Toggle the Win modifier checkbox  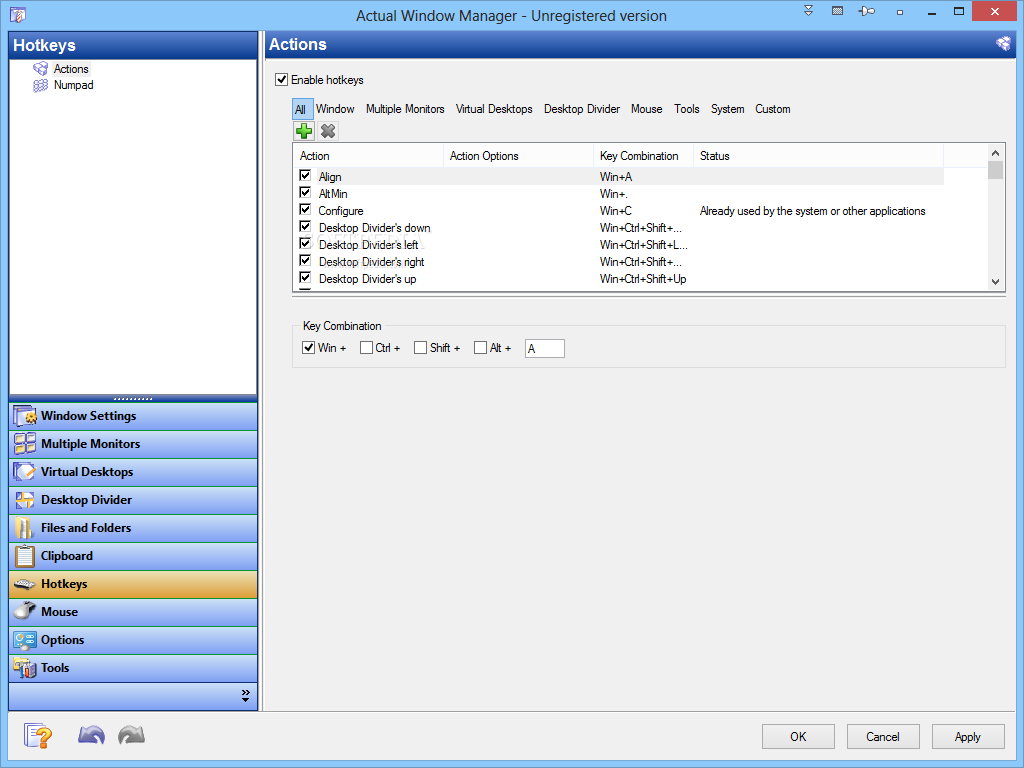pos(309,347)
